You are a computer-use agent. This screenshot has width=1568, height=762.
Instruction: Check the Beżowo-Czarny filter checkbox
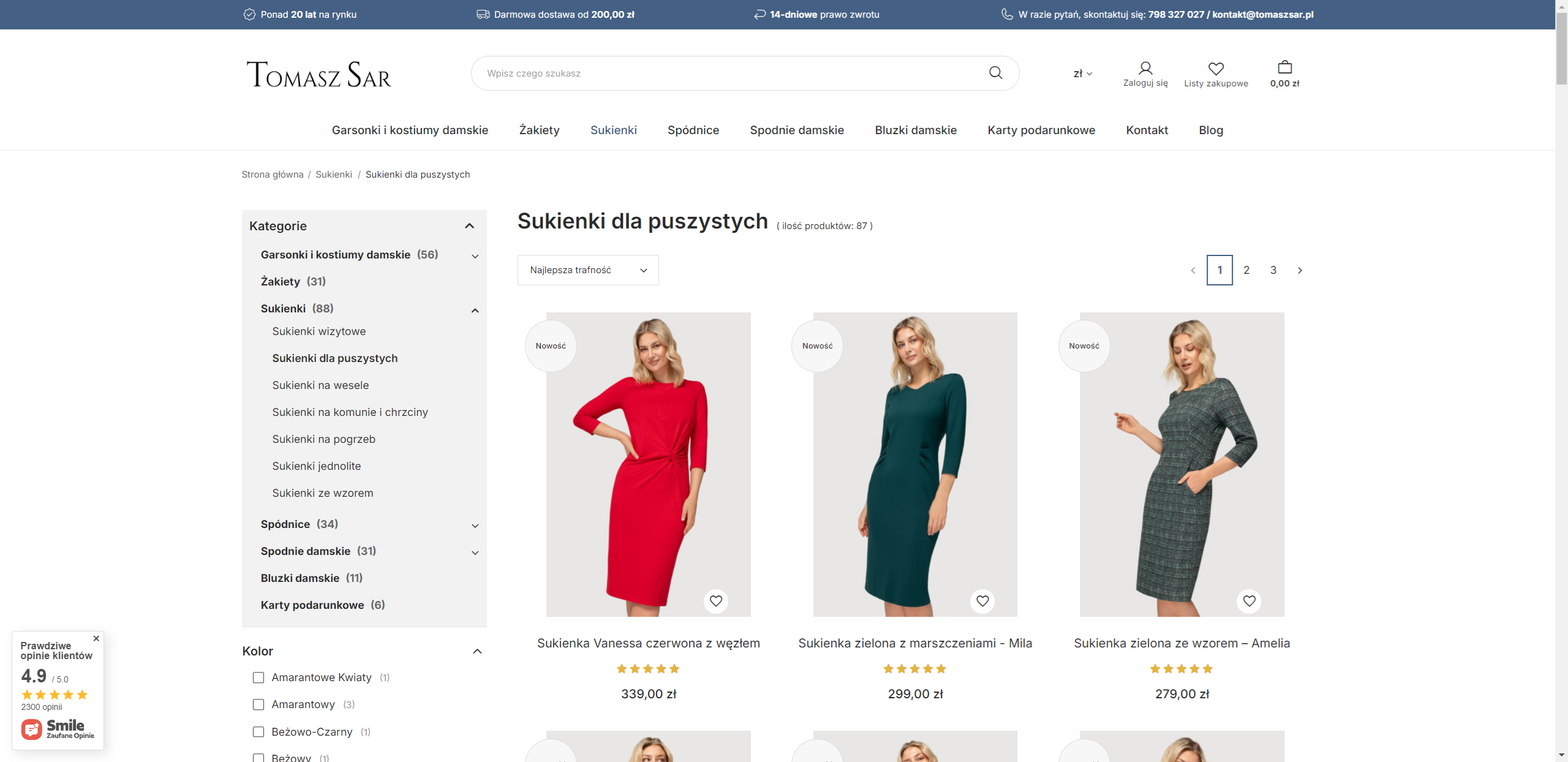(x=258, y=732)
